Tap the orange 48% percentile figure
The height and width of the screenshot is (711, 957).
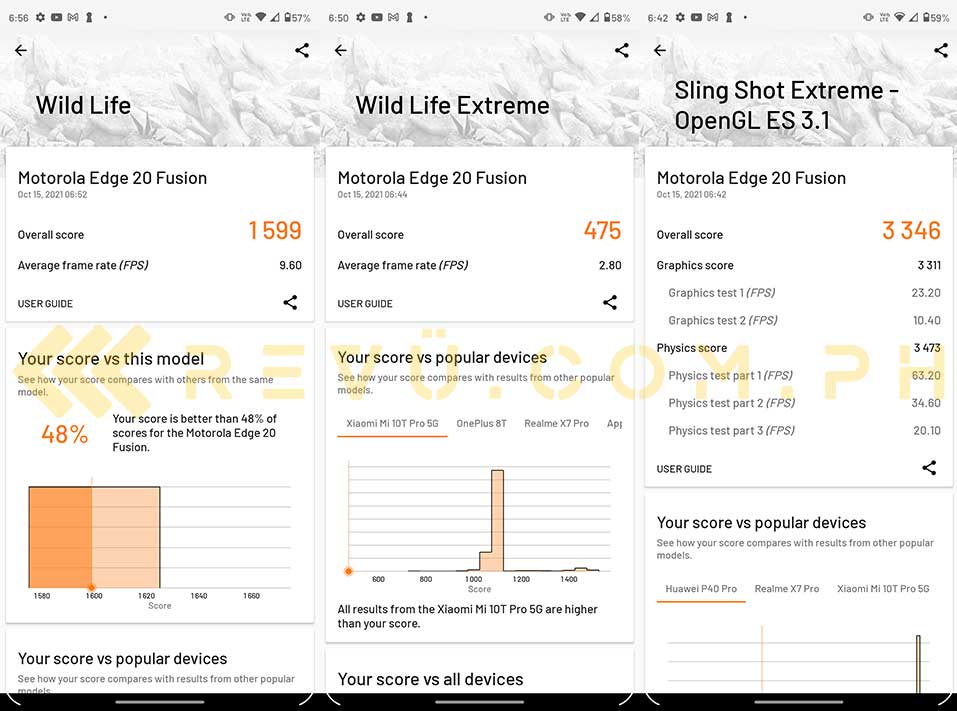point(65,434)
